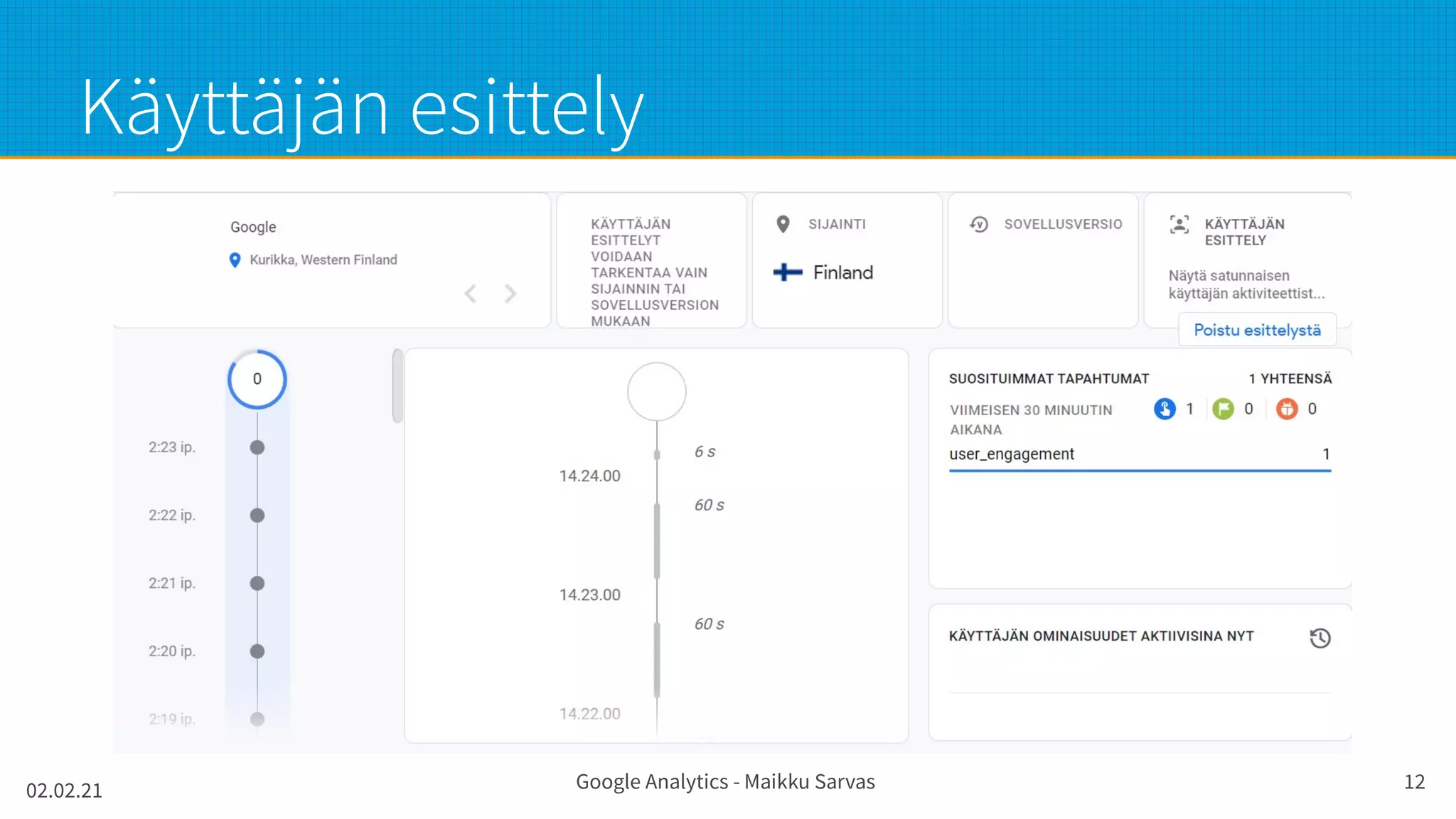Click the Sovellusversio card heading

(1063, 224)
